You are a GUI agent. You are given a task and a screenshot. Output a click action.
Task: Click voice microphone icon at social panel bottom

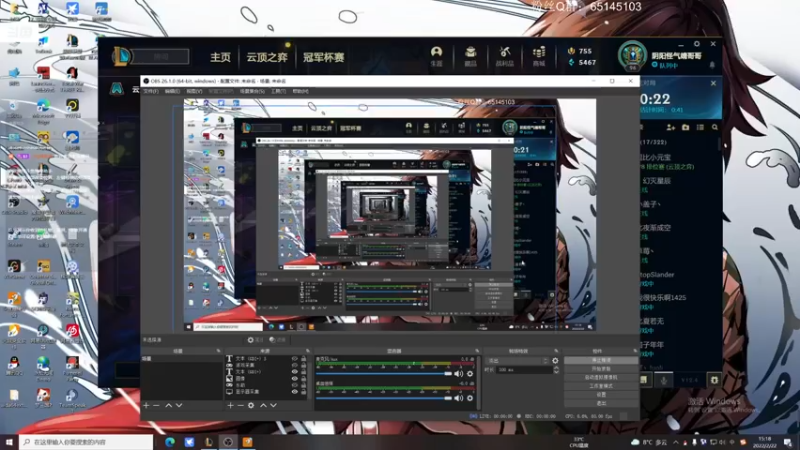pyautogui.click(x=664, y=380)
